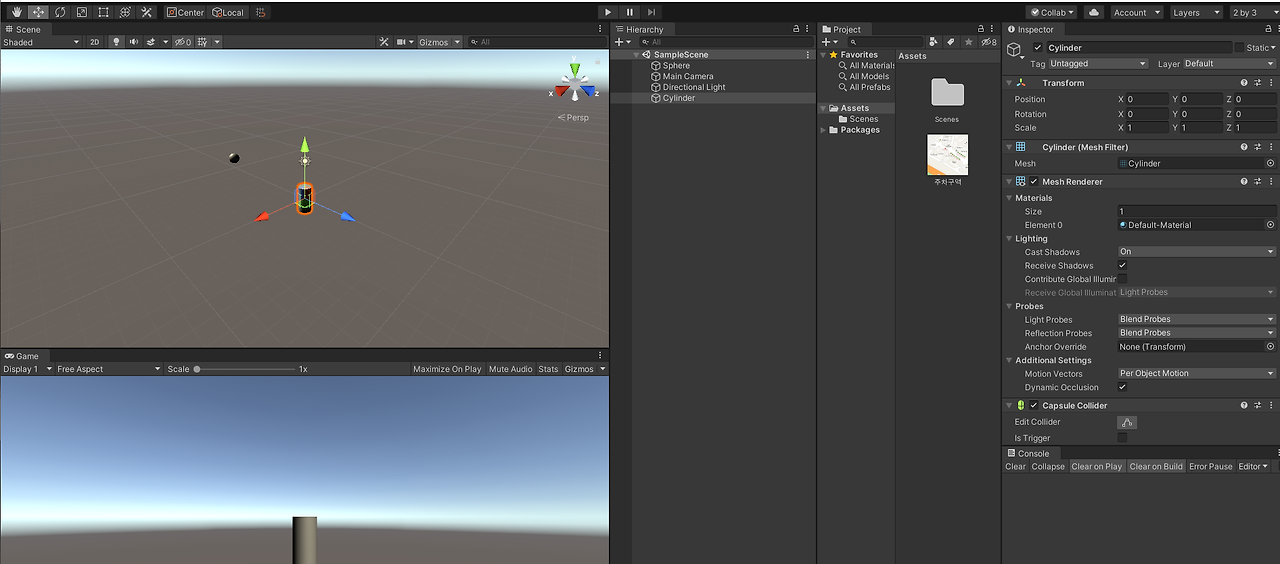Pause the game
This screenshot has width=1280, height=564.
click(x=629, y=12)
